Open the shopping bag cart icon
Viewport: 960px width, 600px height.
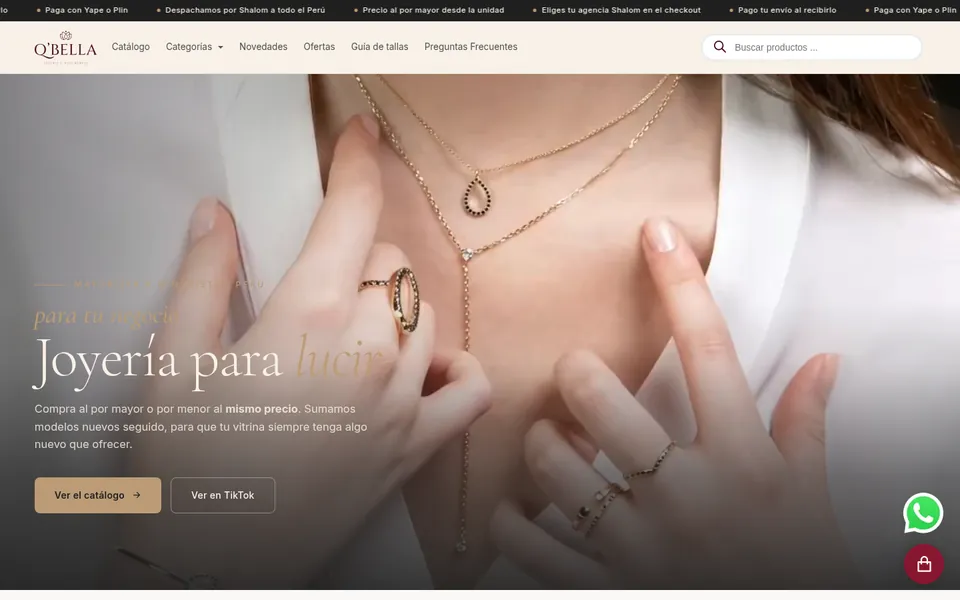pyautogui.click(x=924, y=564)
